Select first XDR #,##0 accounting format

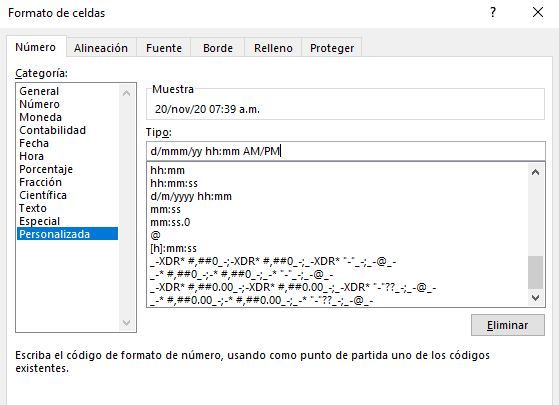tap(337, 261)
